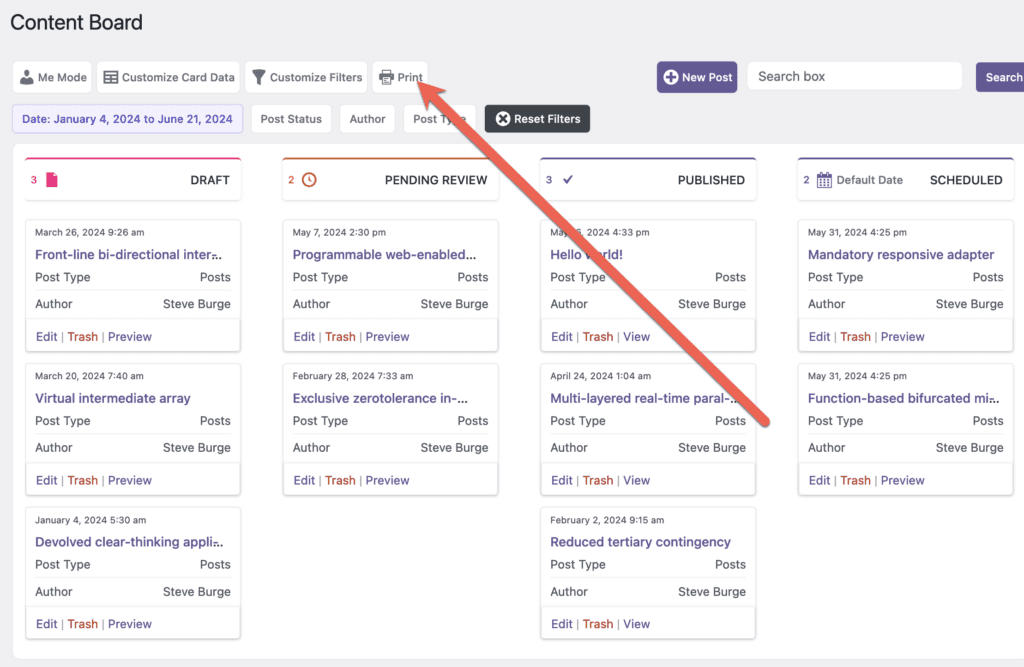Open the Post Status filter dropdown
Viewport: 1024px width, 667px height.
click(x=291, y=118)
